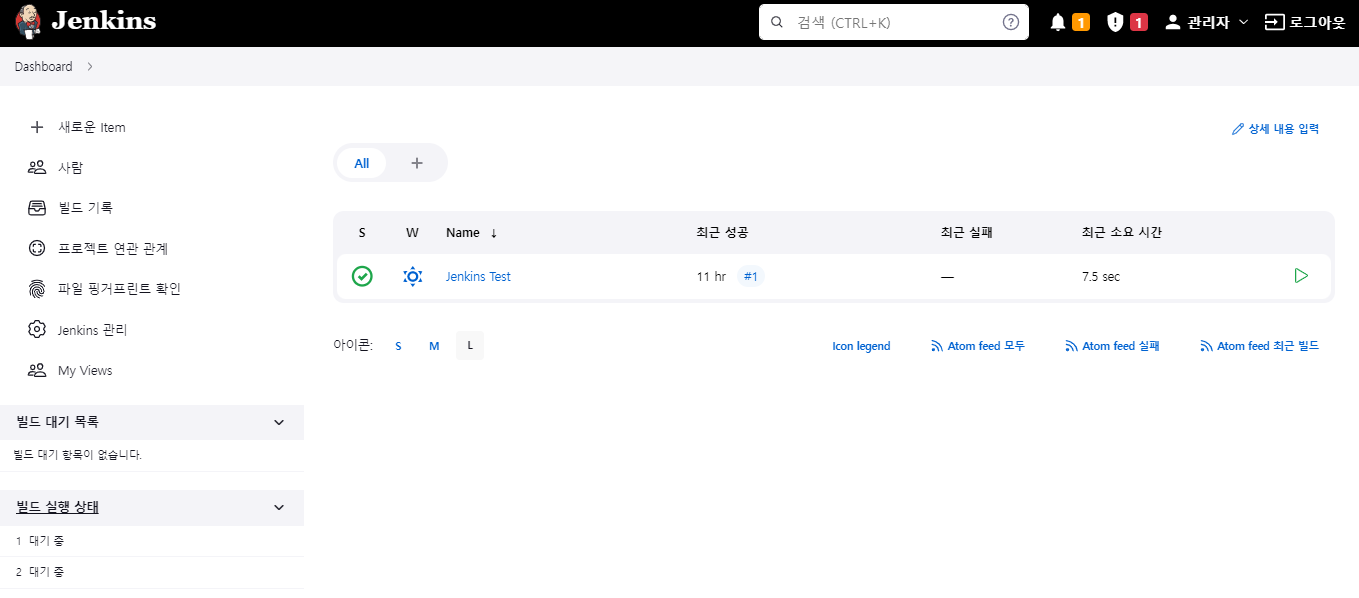1359x598 pixels.
Task: Open the 사람 sidebar link
Action: coord(70,167)
